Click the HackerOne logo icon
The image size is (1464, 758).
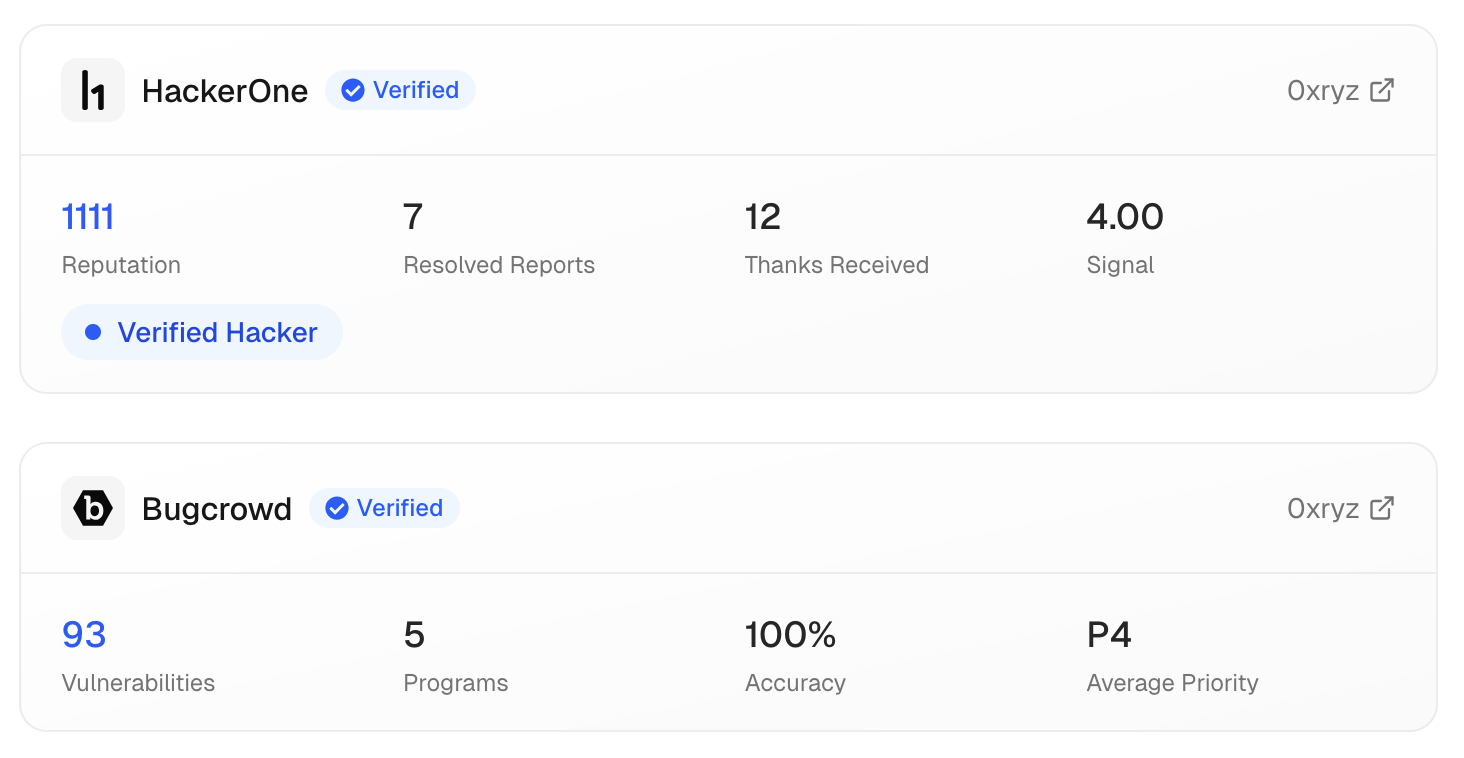93,90
